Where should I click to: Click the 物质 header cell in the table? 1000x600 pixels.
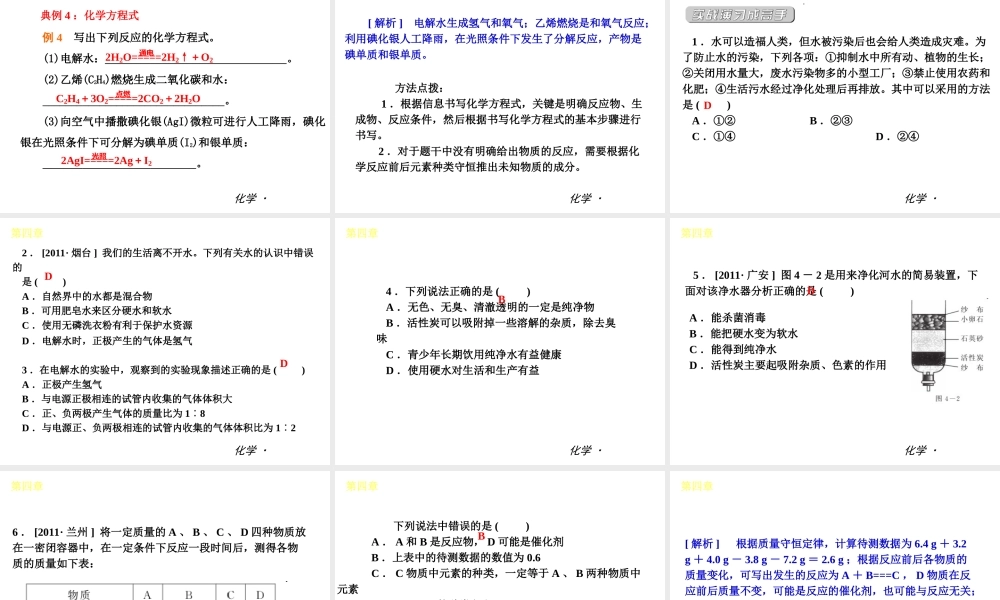click(x=80, y=594)
